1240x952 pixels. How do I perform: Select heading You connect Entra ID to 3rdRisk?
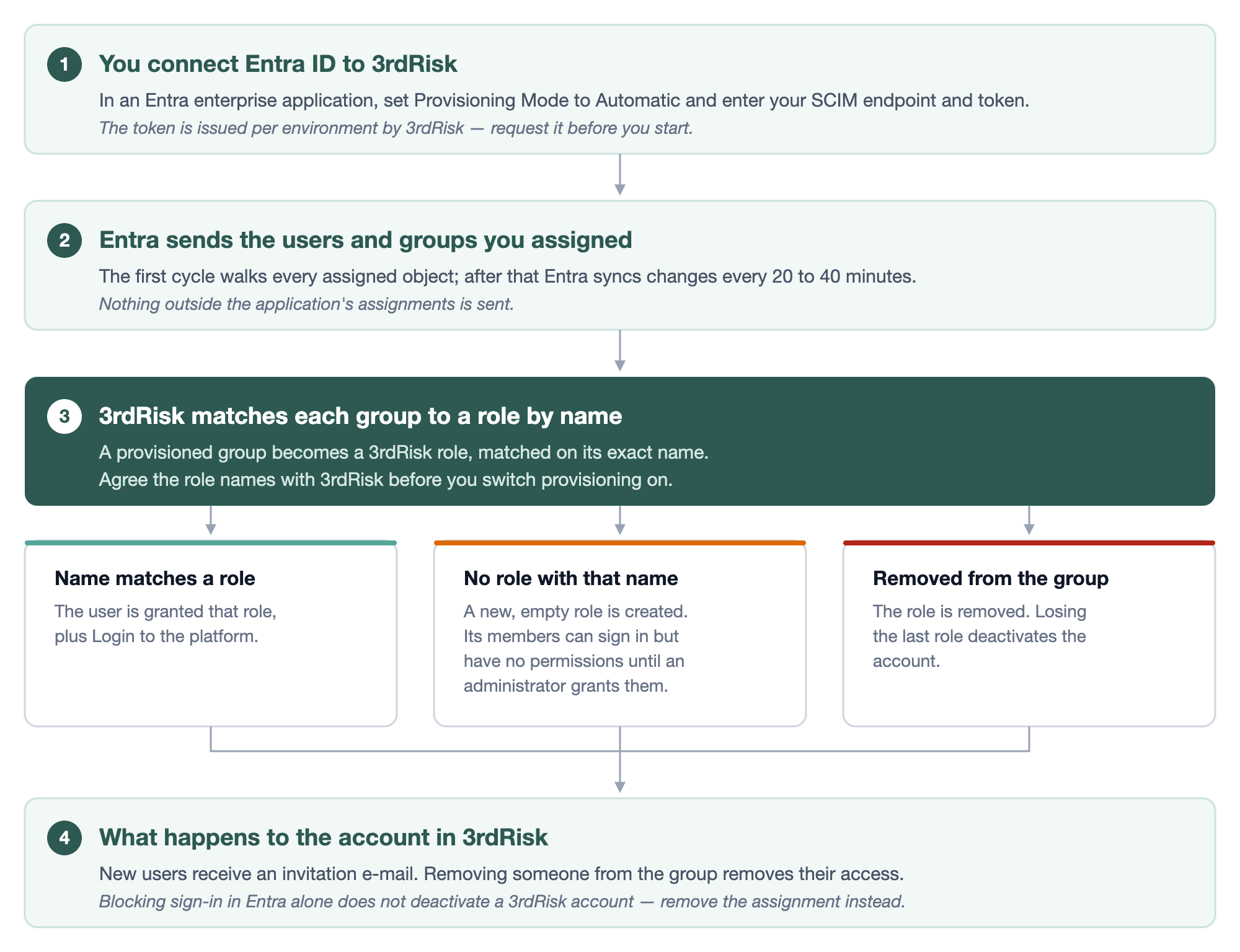click(x=278, y=64)
